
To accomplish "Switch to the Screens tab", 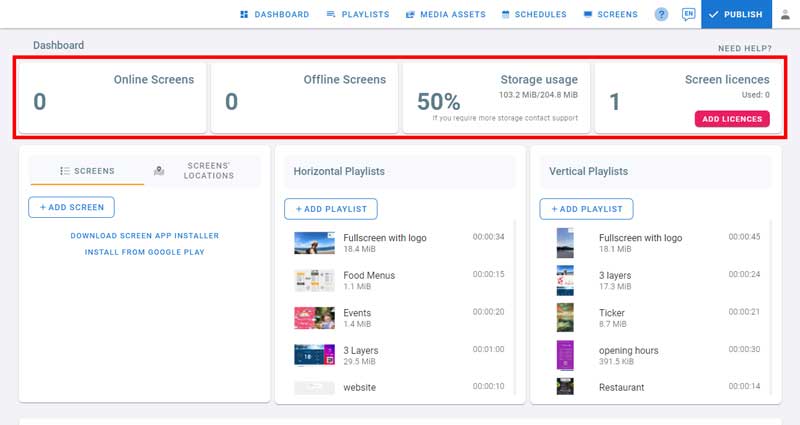I will pyautogui.click(x=86, y=171).
